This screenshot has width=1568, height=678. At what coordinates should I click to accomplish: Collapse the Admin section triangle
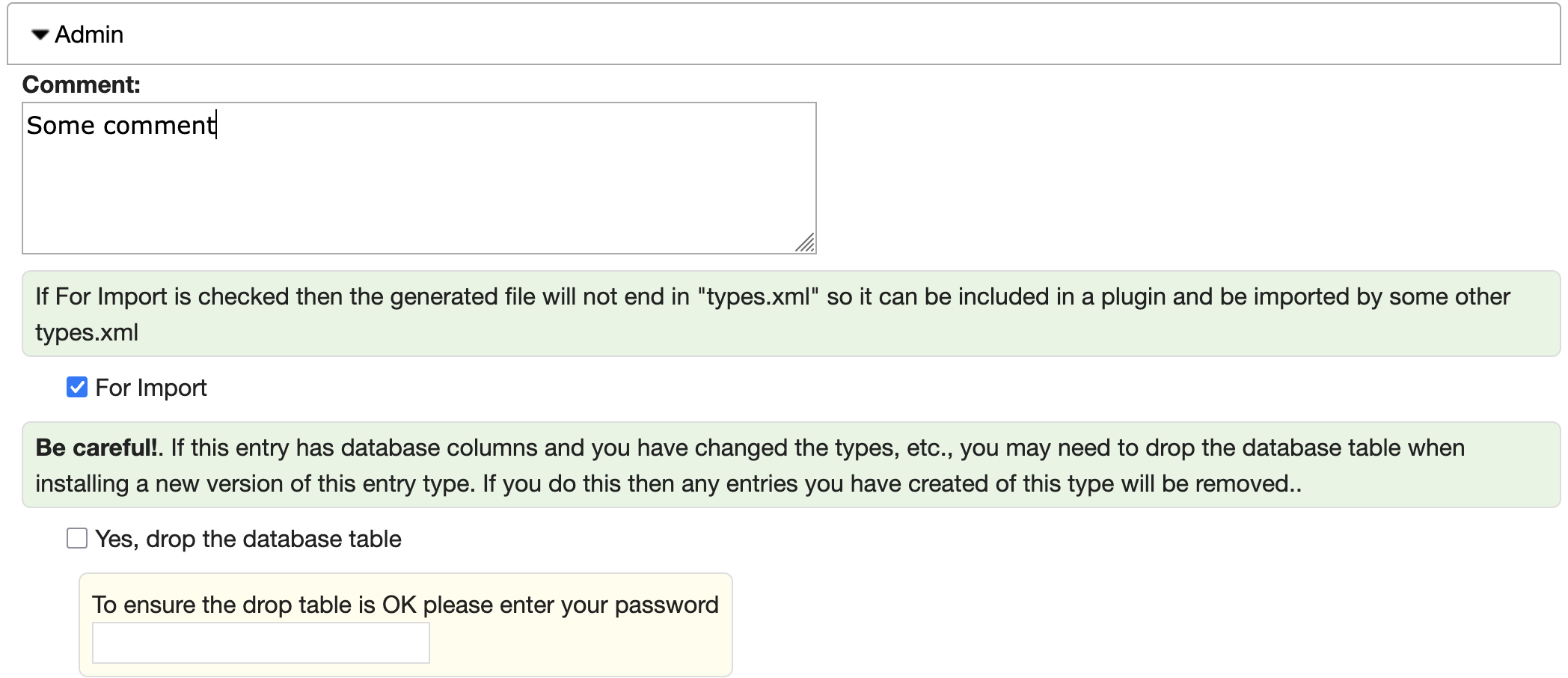[40, 34]
